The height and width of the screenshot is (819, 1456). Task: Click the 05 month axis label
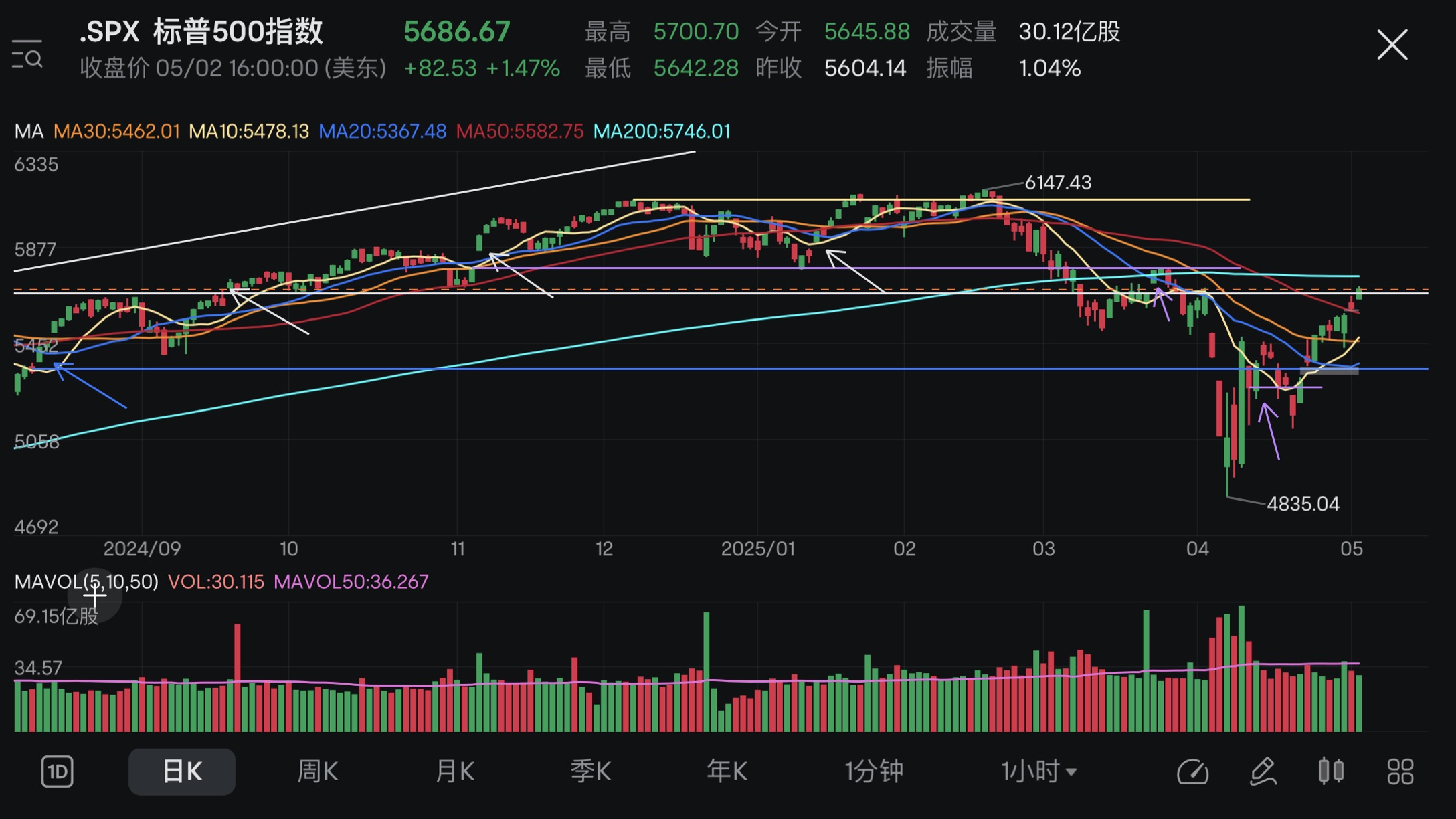[x=1351, y=549]
